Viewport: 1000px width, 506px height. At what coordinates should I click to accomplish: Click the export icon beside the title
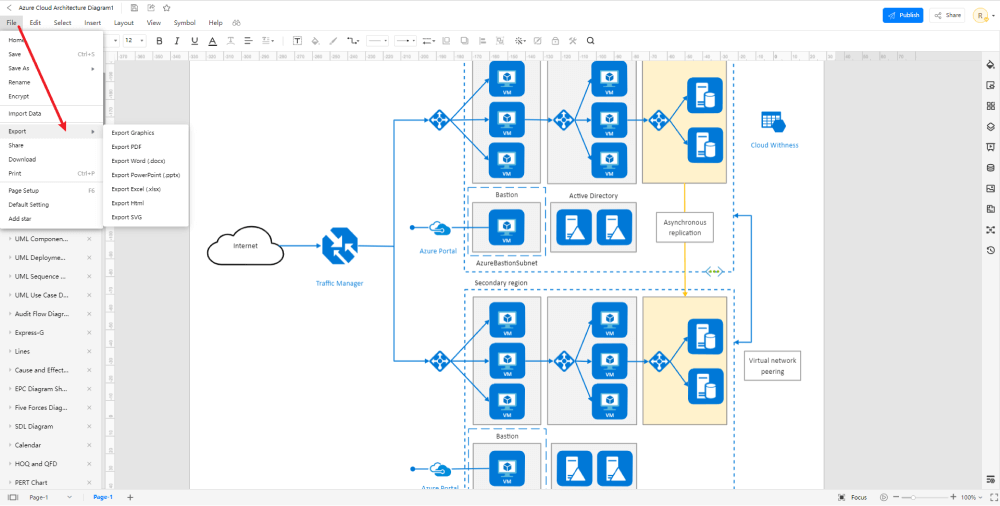point(151,8)
